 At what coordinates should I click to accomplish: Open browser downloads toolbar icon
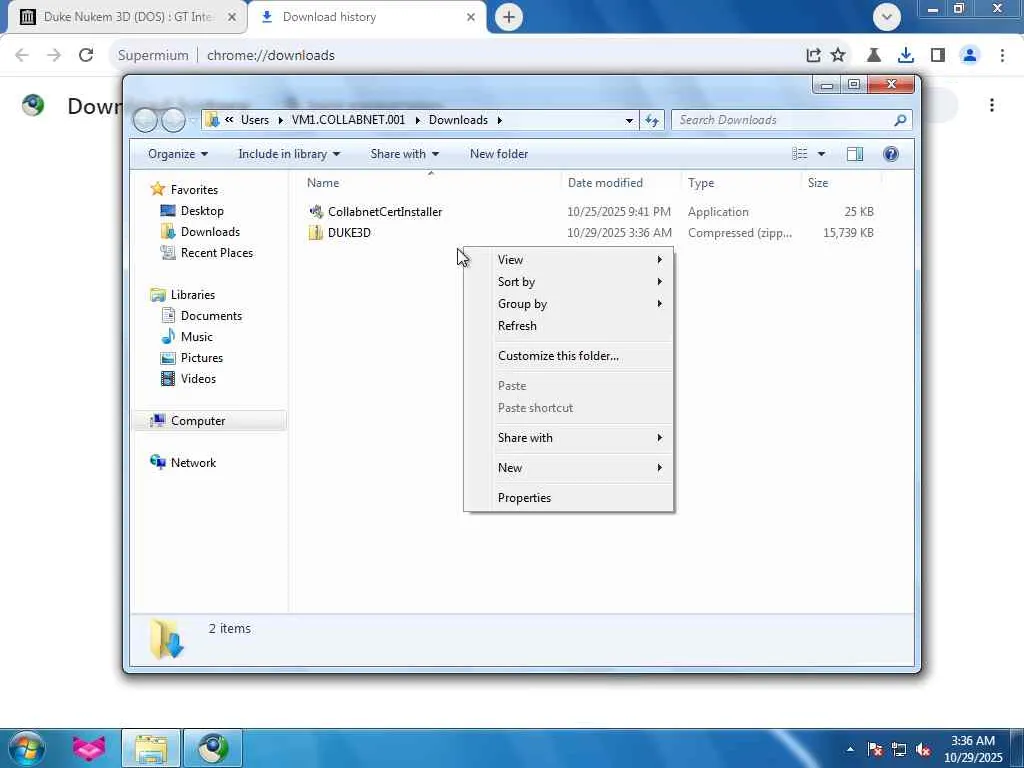[x=905, y=55]
